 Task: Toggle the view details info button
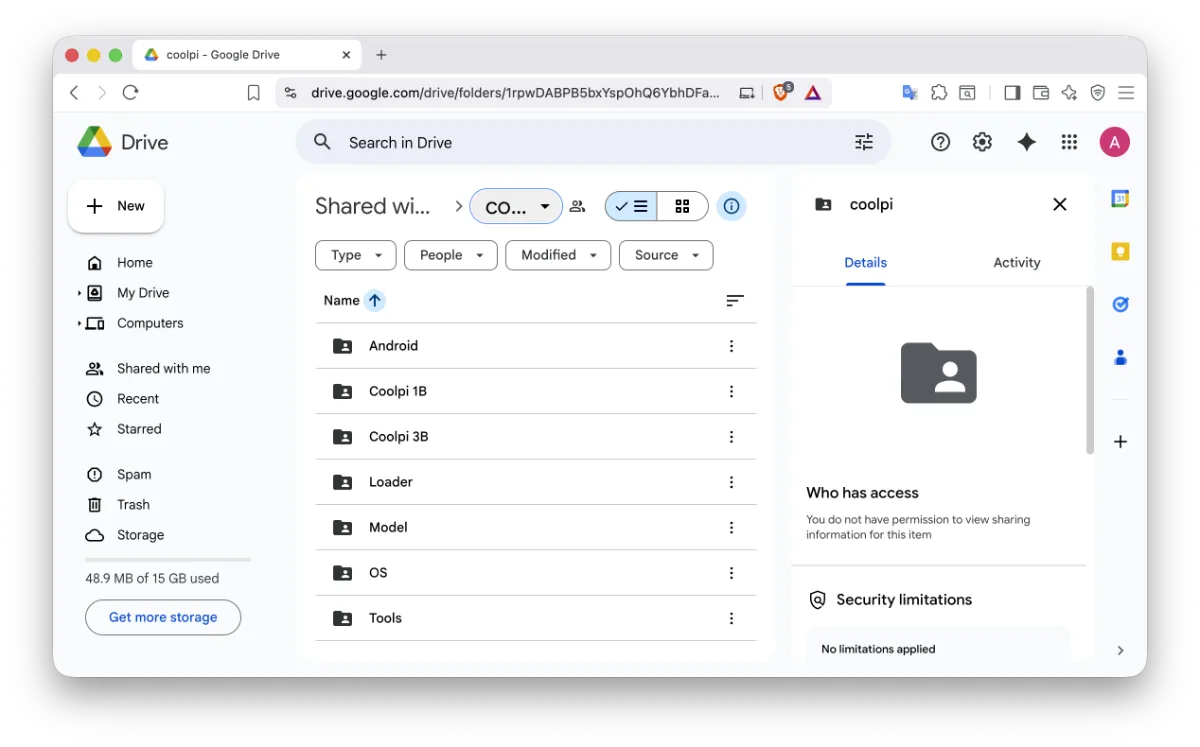731,207
